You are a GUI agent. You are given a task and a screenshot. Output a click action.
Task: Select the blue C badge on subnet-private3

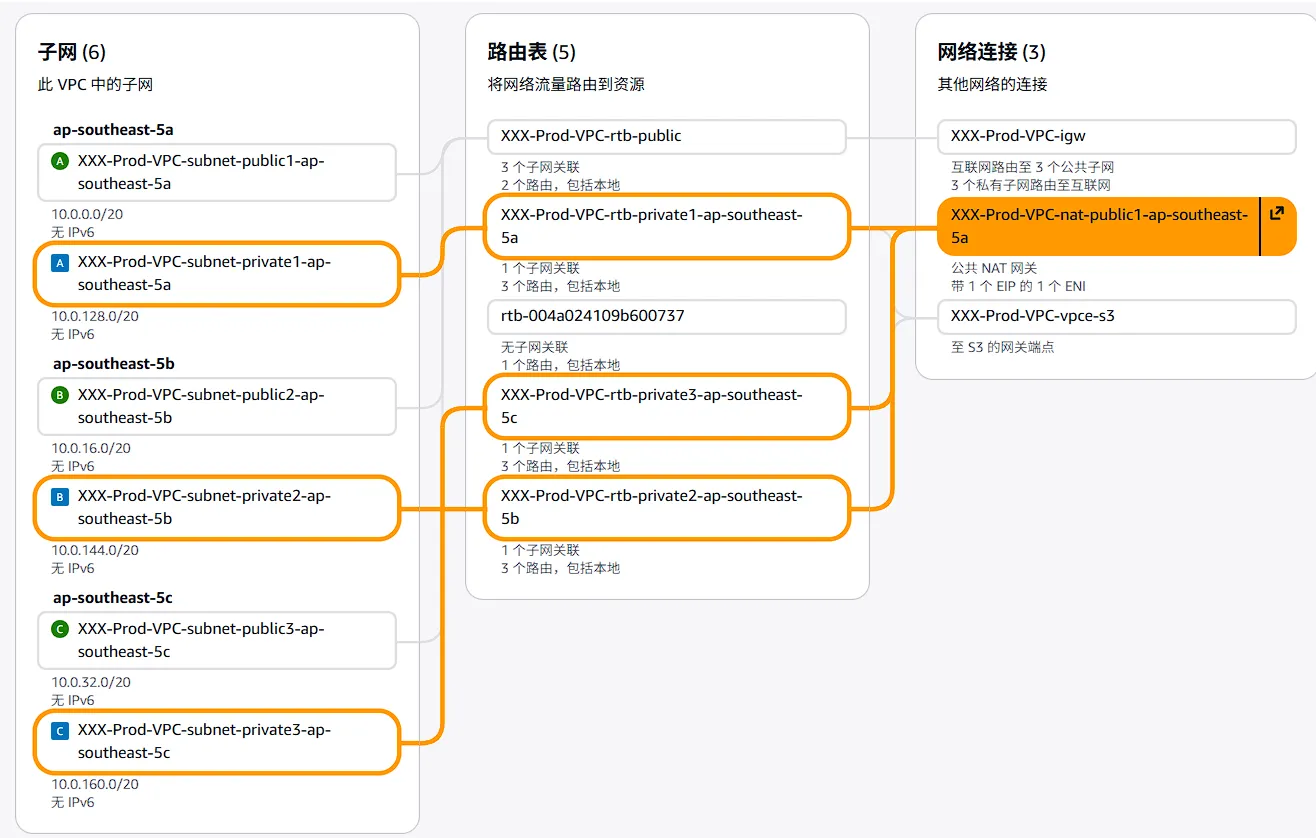coord(58,730)
